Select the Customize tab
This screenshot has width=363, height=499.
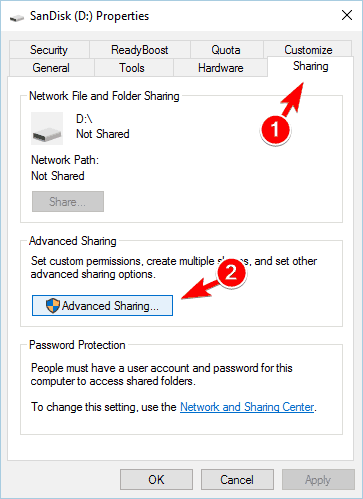tap(308, 49)
